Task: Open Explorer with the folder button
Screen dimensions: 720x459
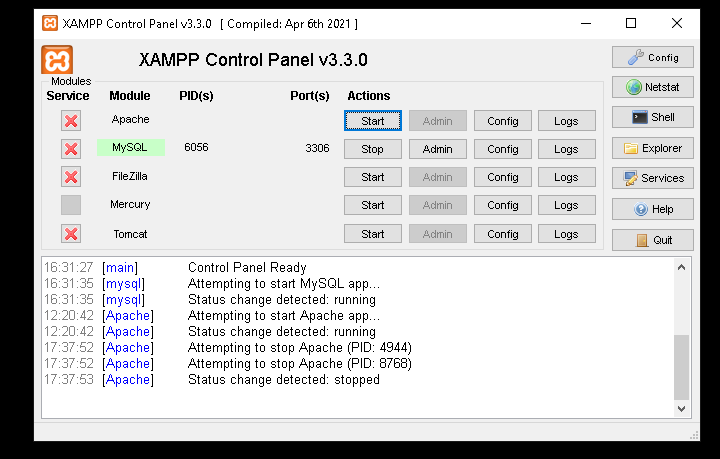Action: click(x=652, y=148)
